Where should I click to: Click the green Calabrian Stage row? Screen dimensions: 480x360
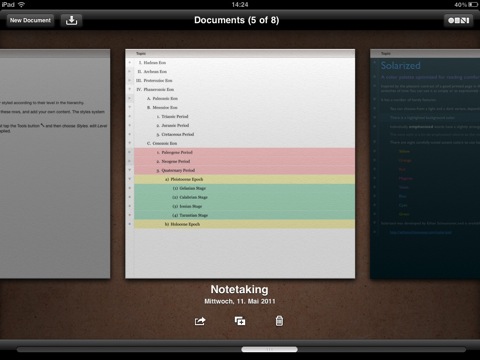click(x=244, y=197)
